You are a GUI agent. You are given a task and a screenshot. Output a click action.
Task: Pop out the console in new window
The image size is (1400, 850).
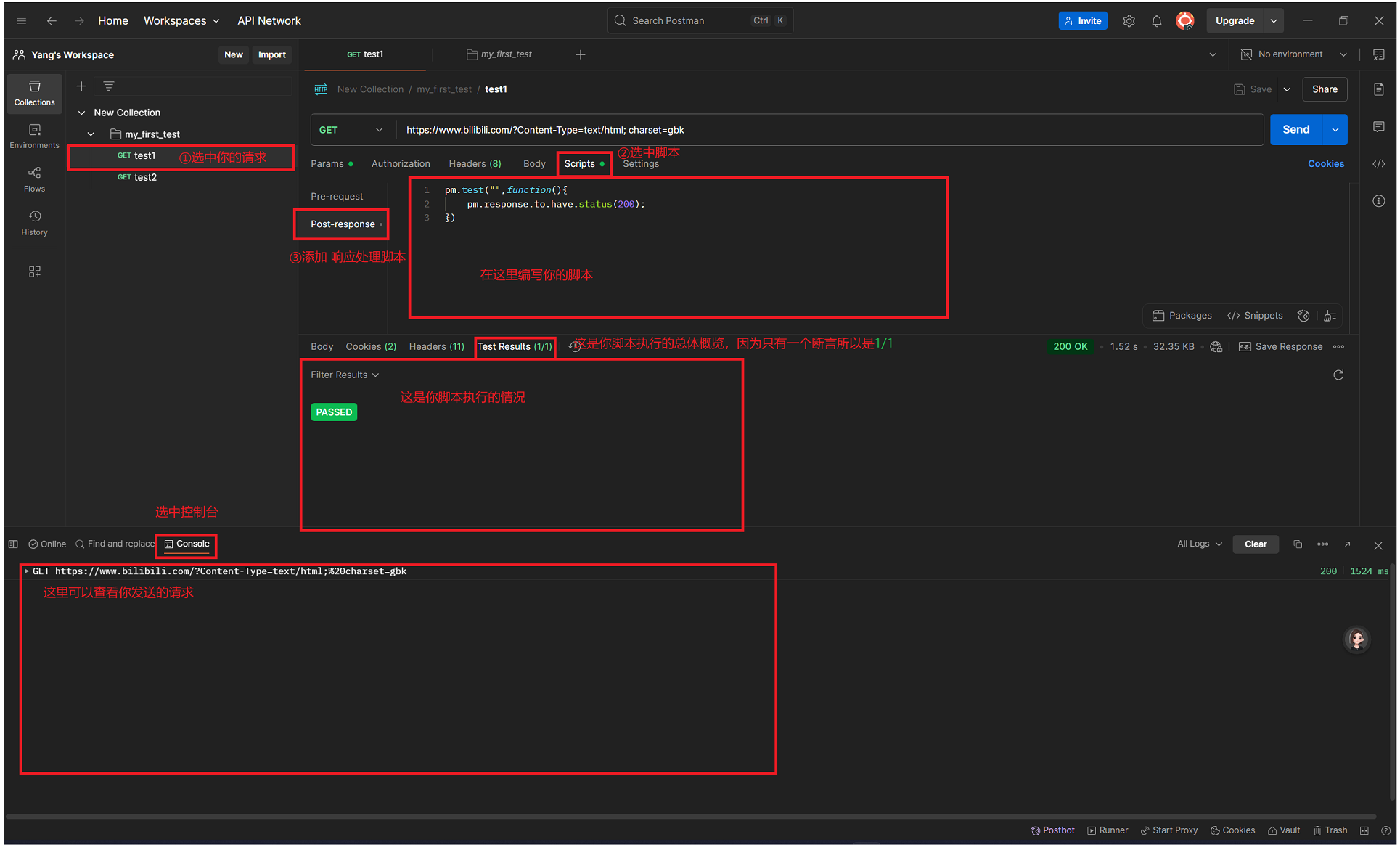[1348, 544]
